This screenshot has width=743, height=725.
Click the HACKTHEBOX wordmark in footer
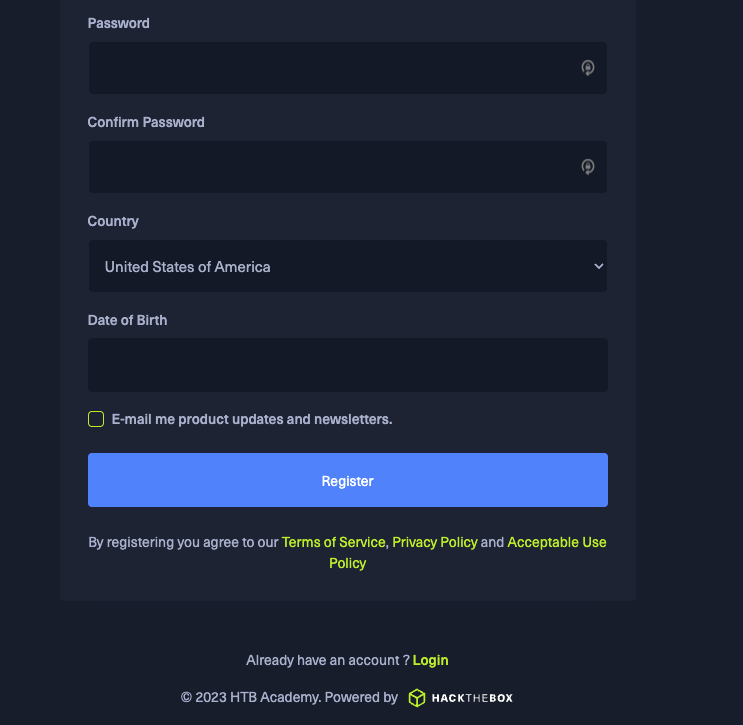[472, 698]
